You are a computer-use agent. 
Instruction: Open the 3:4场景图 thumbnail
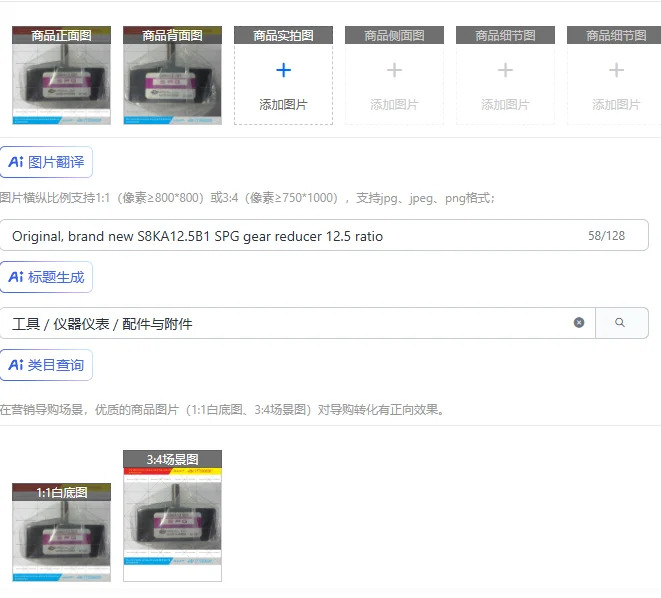[x=172, y=516]
